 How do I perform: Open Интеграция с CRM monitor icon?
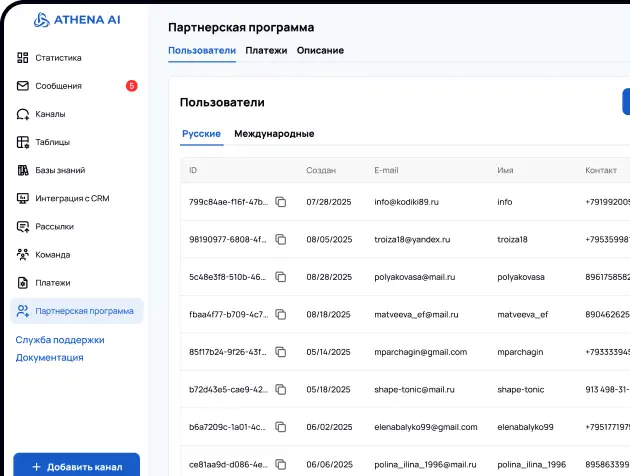[23, 198]
